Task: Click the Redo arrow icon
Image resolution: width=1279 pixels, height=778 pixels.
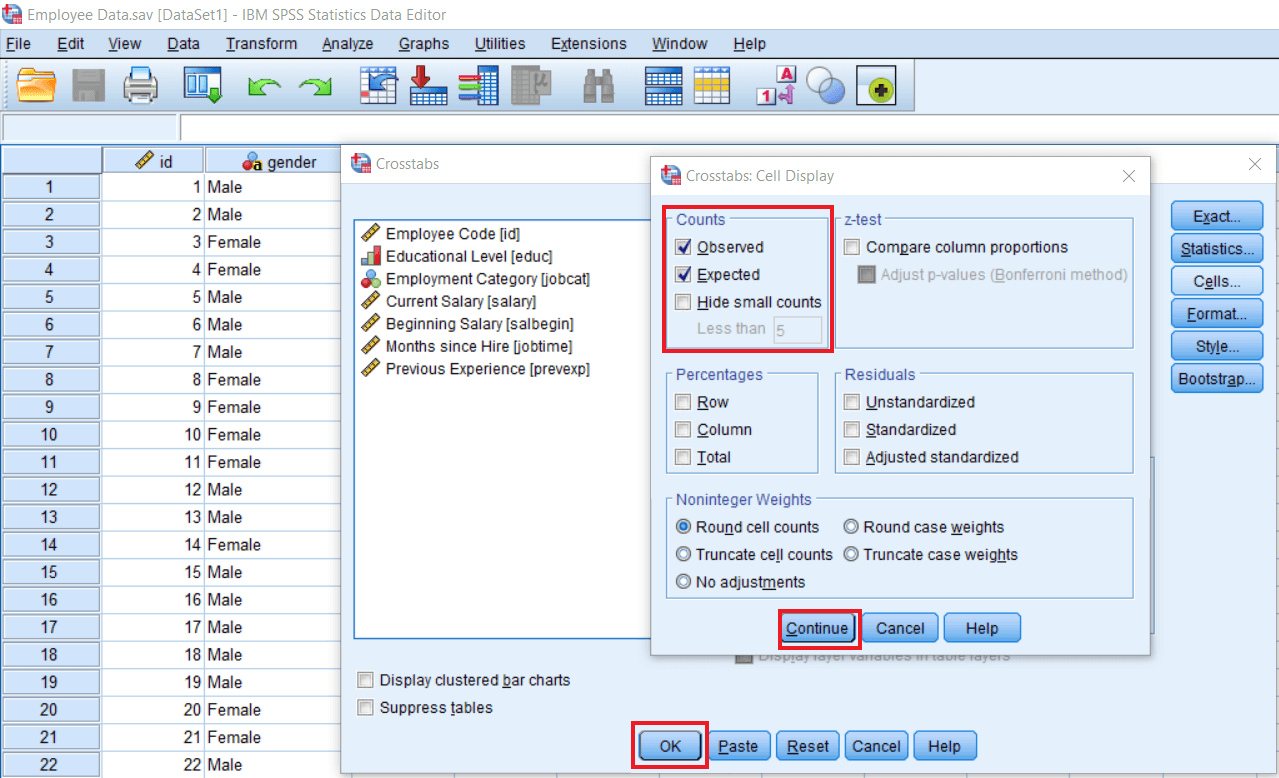Action: pyautogui.click(x=316, y=88)
